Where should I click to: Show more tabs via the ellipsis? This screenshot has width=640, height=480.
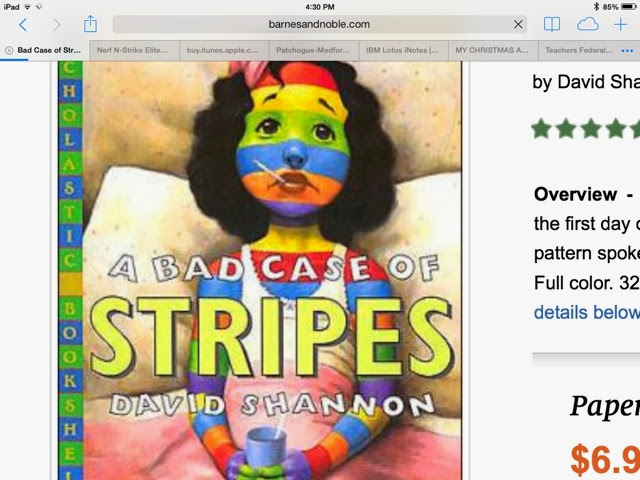(x=627, y=51)
